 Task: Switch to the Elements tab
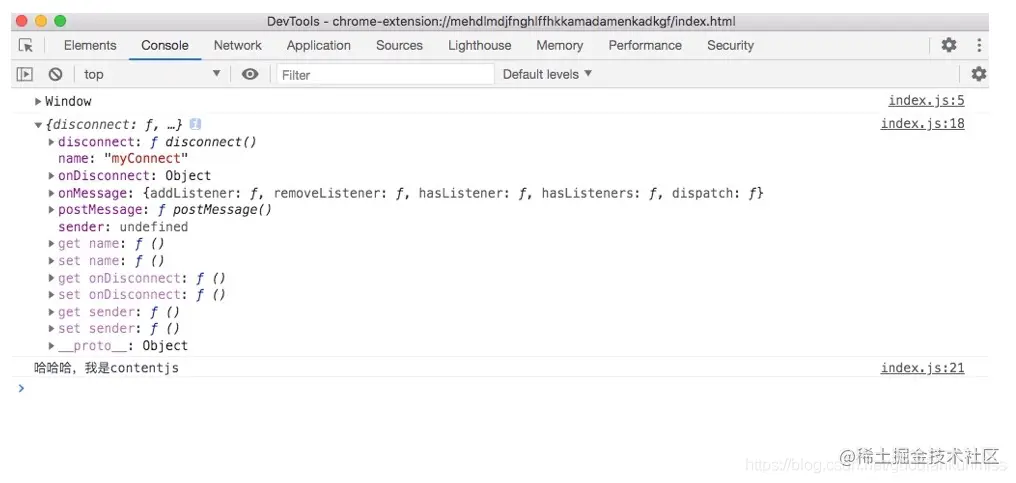point(90,45)
